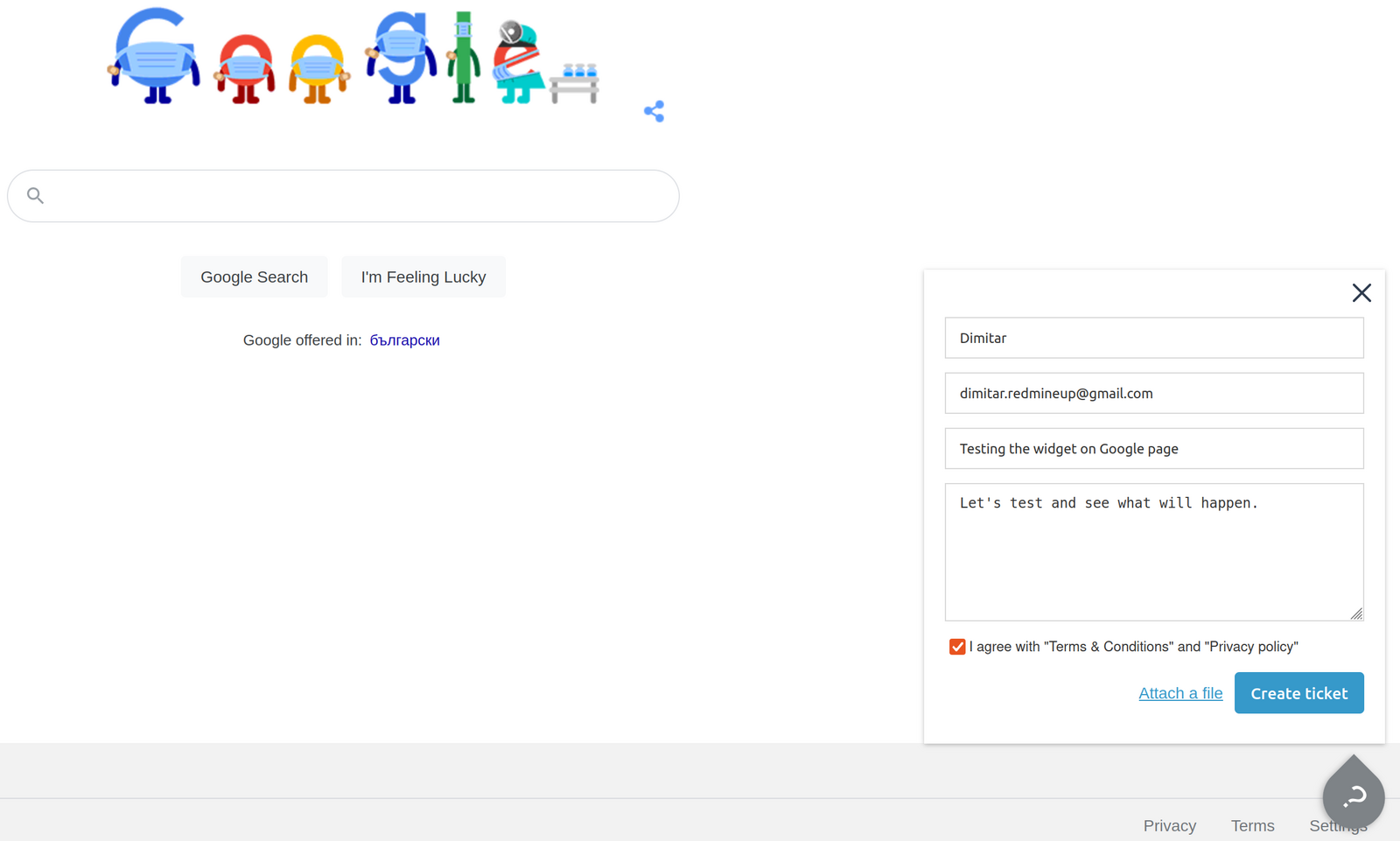Open the Settings menu in the footer
Viewport: 1400px width, 841px height.
click(x=1338, y=825)
